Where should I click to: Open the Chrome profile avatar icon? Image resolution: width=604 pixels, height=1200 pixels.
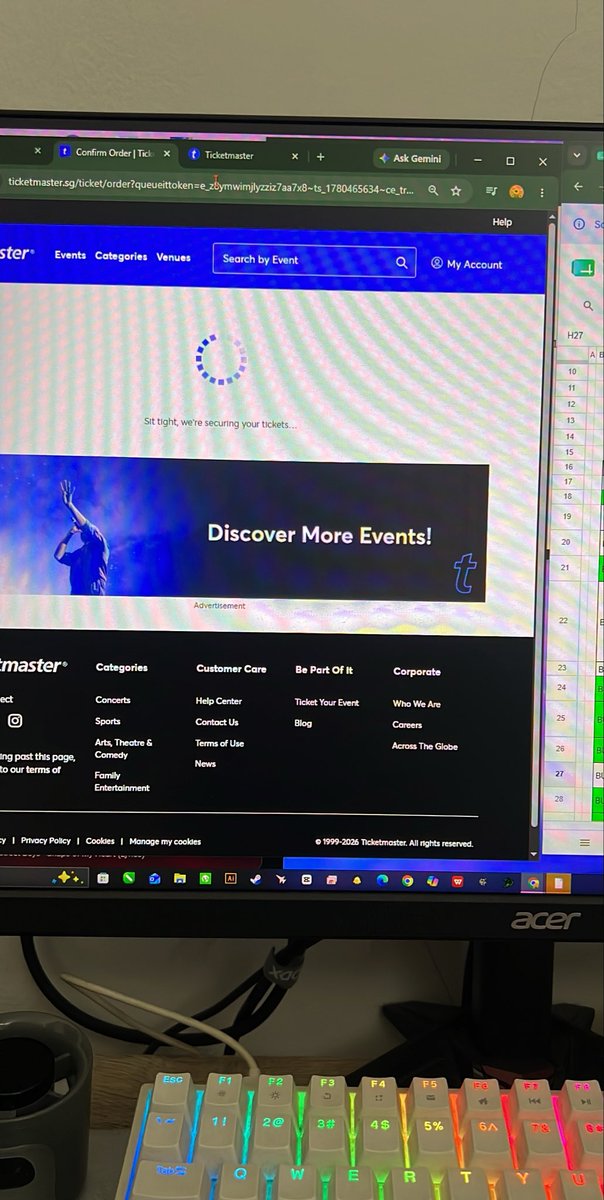(517, 191)
